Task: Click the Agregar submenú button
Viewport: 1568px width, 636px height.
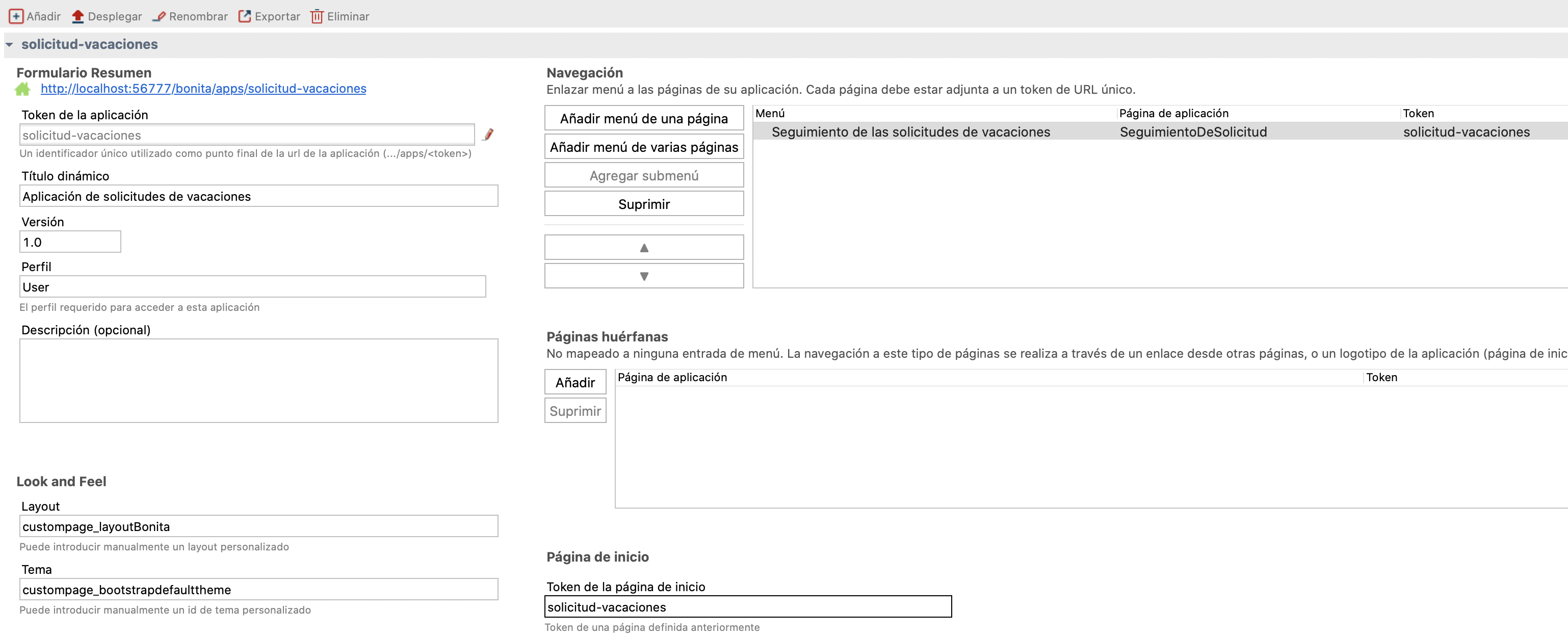Action: (x=644, y=175)
